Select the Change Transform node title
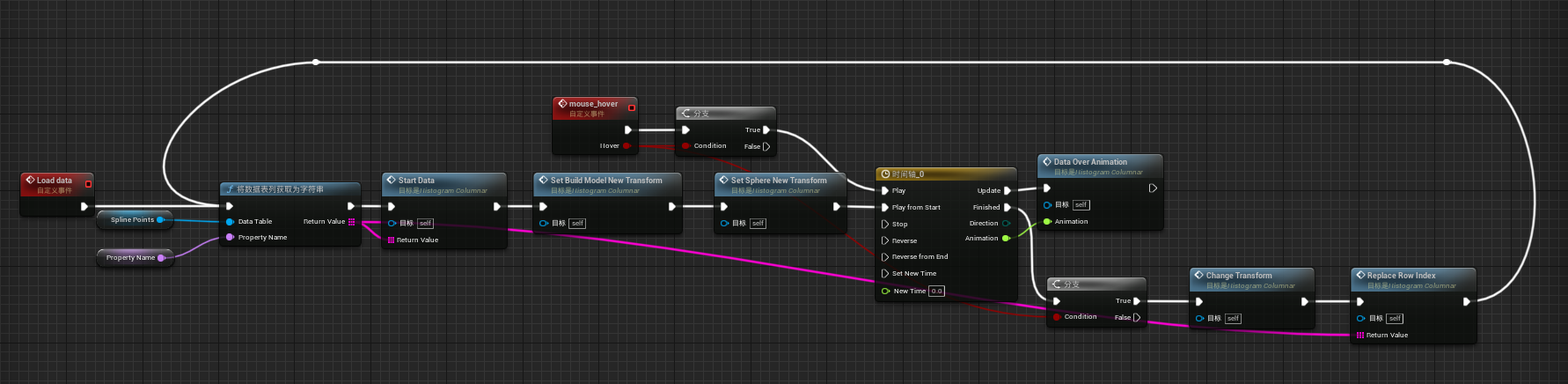The height and width of the screenshot is (384, 1568). (x=1239, y=276)
